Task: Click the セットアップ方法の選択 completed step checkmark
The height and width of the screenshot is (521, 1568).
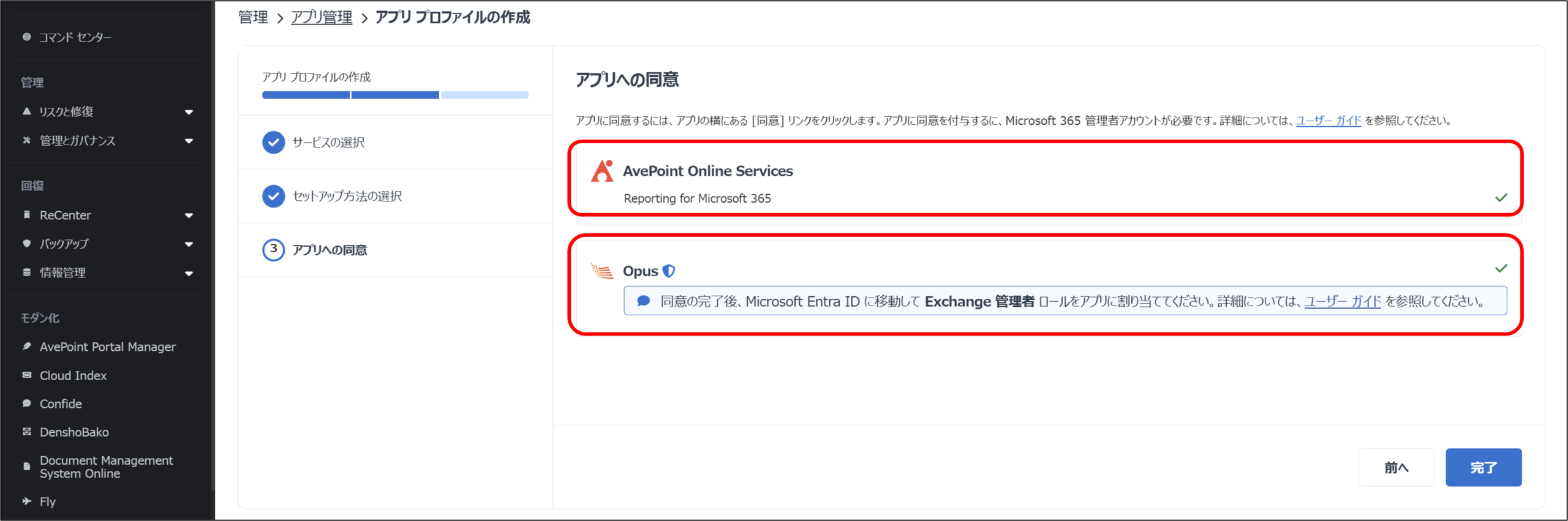Action: tap(273, 196)
